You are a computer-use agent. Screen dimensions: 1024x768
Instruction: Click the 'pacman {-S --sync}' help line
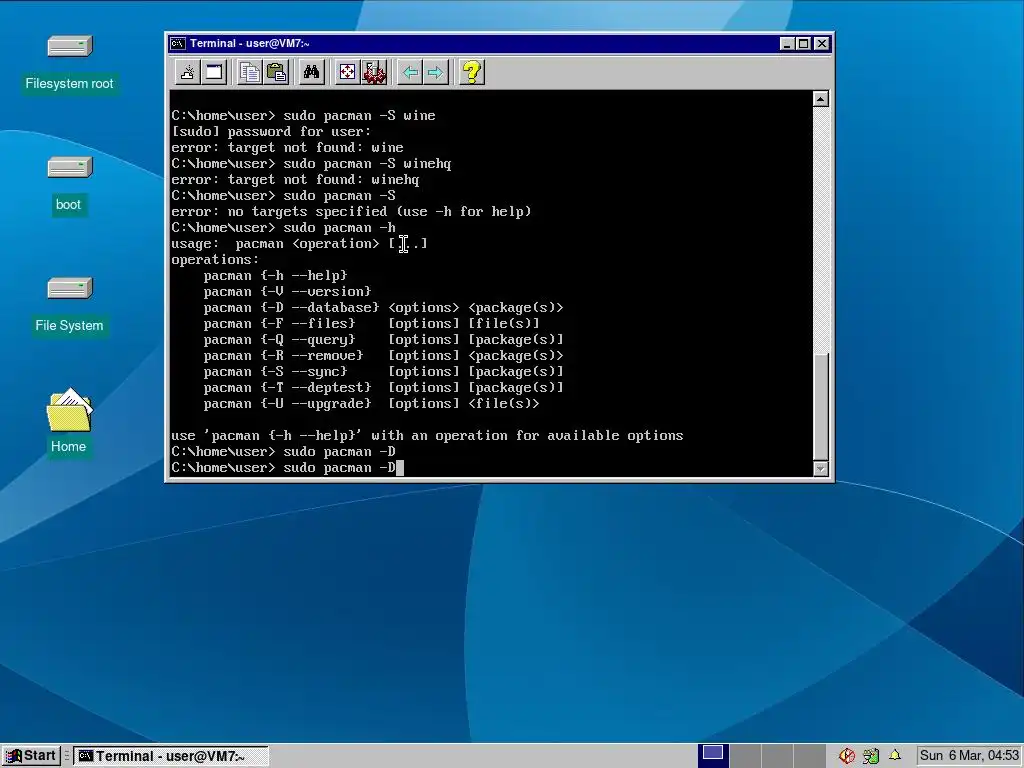point(383,372)
